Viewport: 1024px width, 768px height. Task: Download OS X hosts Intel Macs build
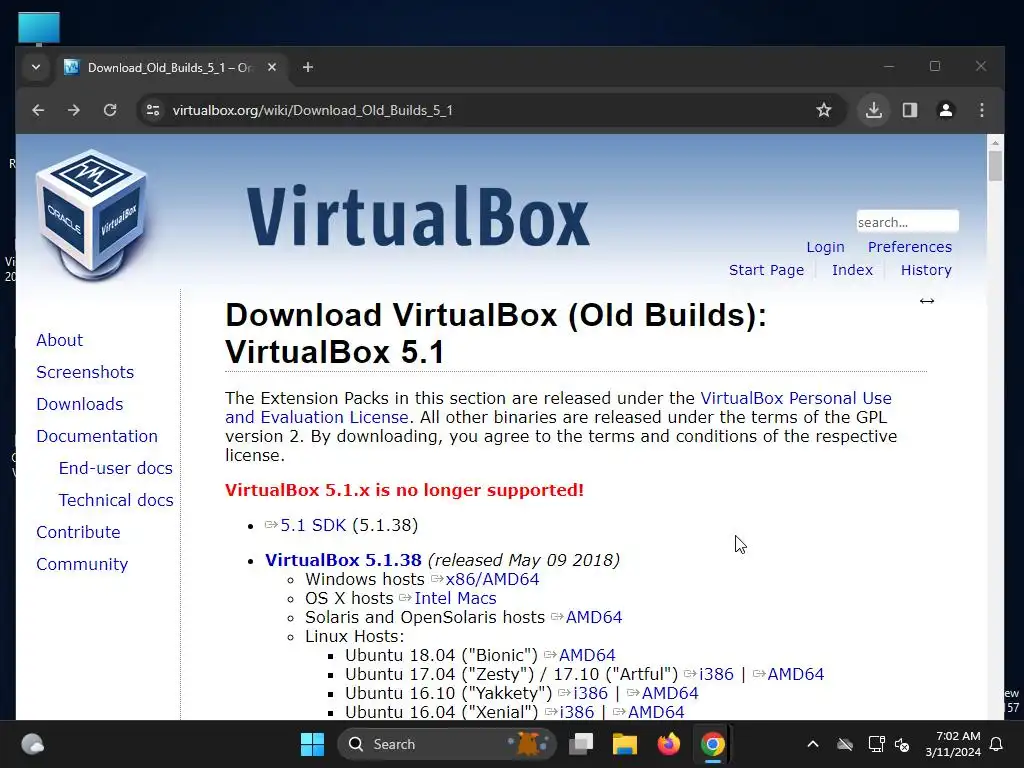tap(455, 598)
